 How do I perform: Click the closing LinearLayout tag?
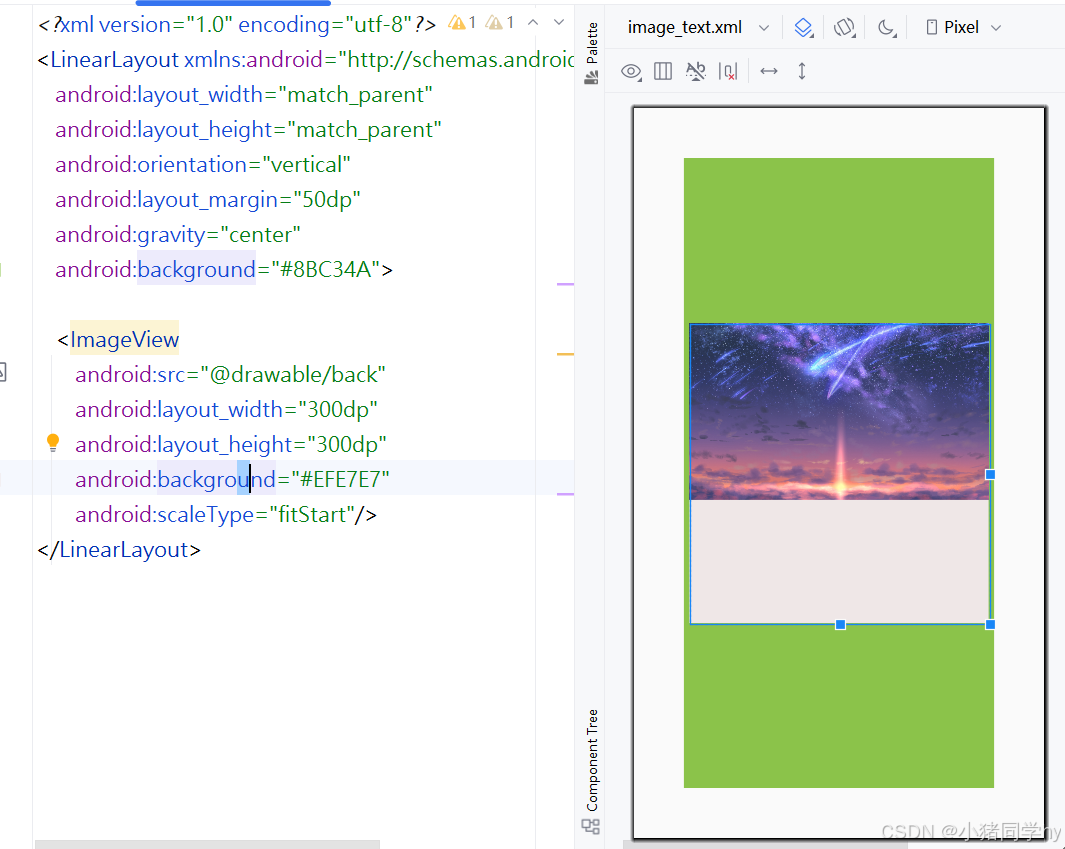point(120,549)
